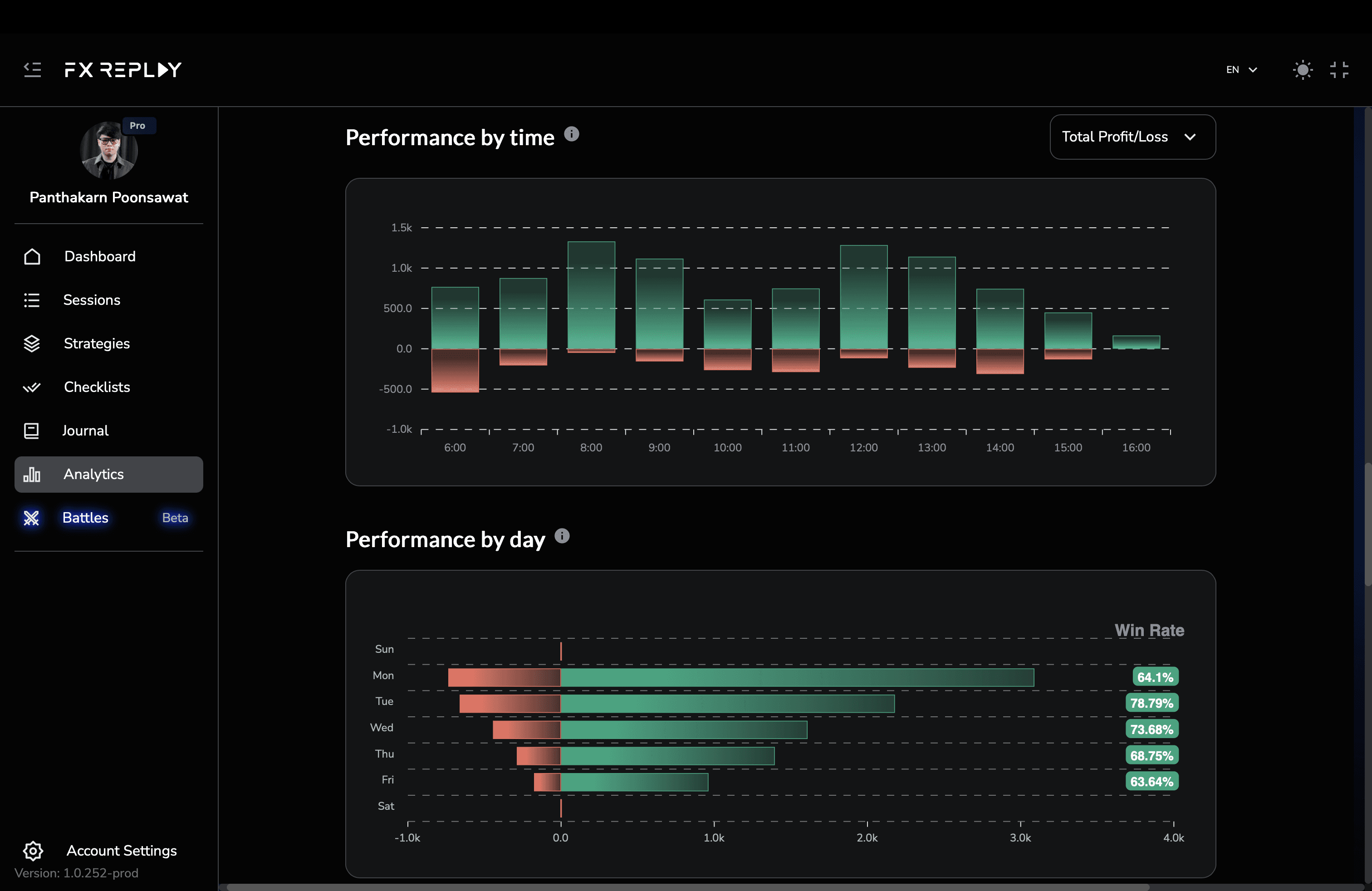Click Performance by day info icon
This screenshot has width=1372, height=891.
(562, 536)
